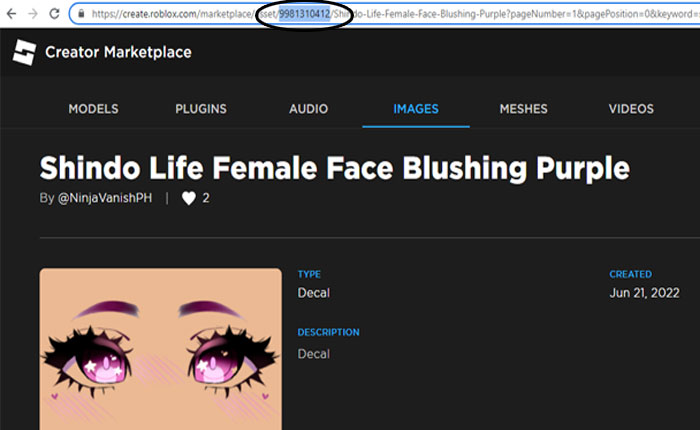Switch to the PLUGINS tab
This screenshot has width=700, height=430.
(200, 109)
